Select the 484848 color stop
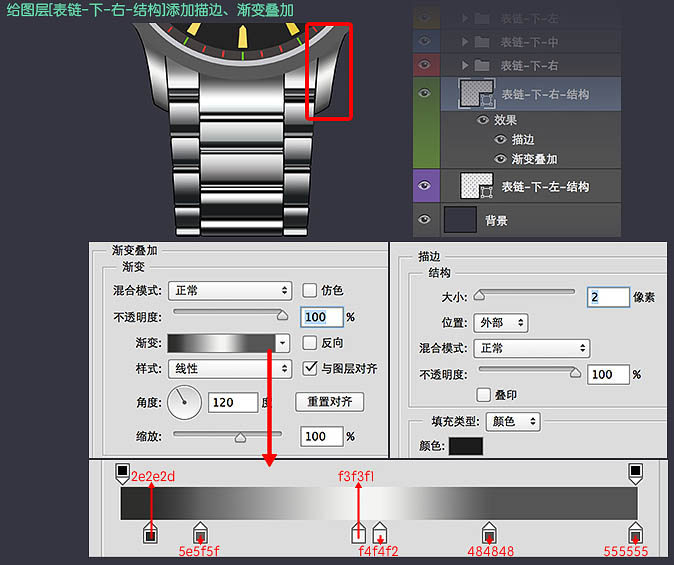 489,533
